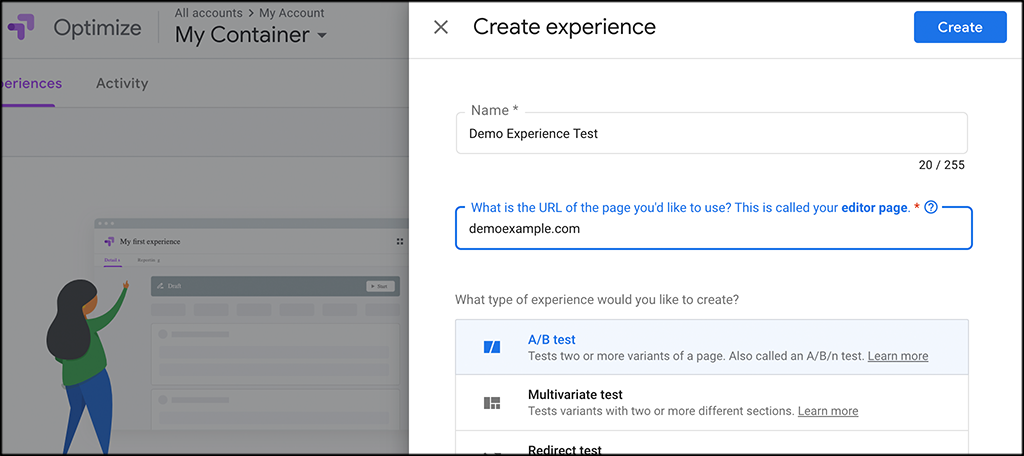Click the Start button in illustration
1024x456 pixels.
pyautogui.click(x=380, y=286)
